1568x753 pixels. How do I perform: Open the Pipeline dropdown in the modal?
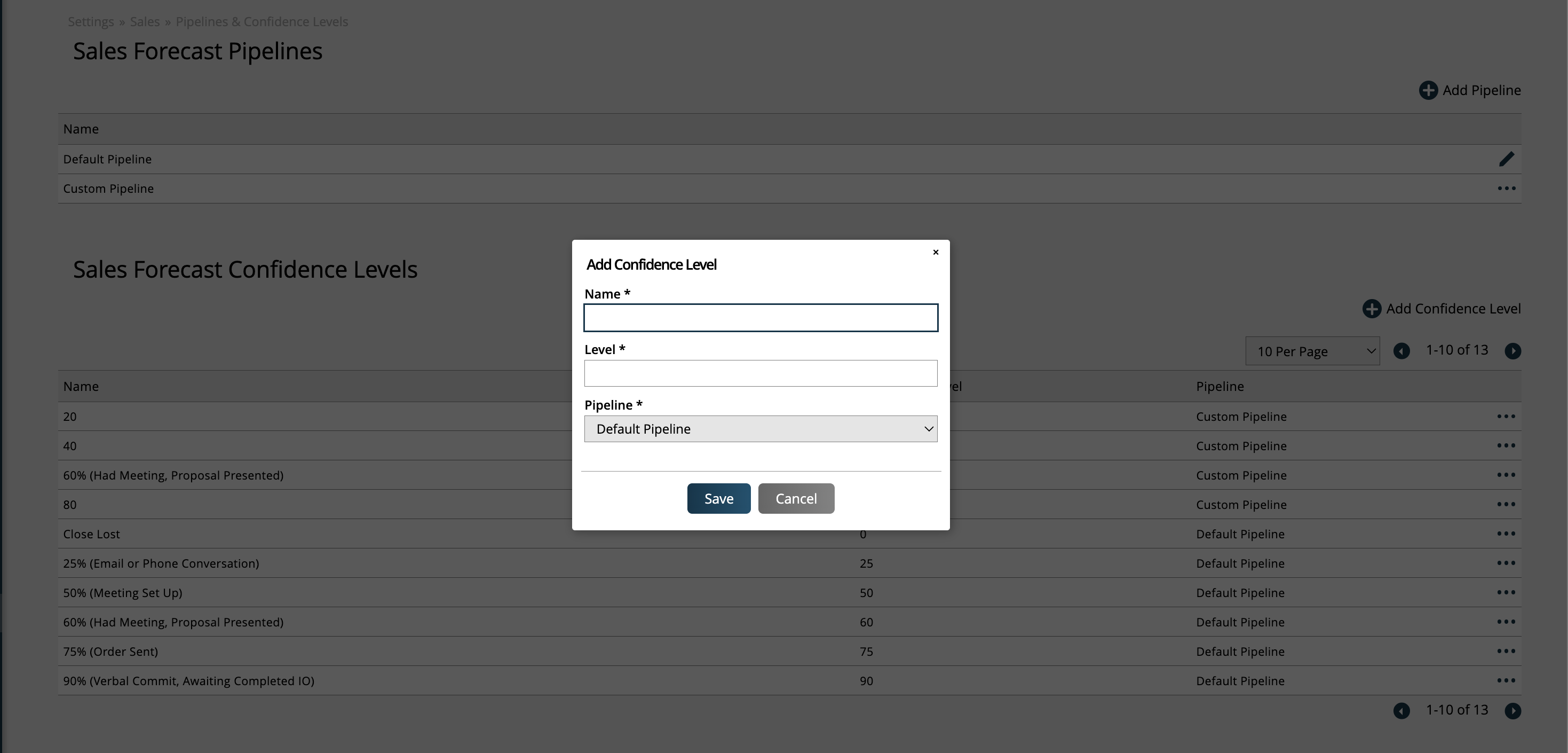pyautogui.click(x=928, y=429)
